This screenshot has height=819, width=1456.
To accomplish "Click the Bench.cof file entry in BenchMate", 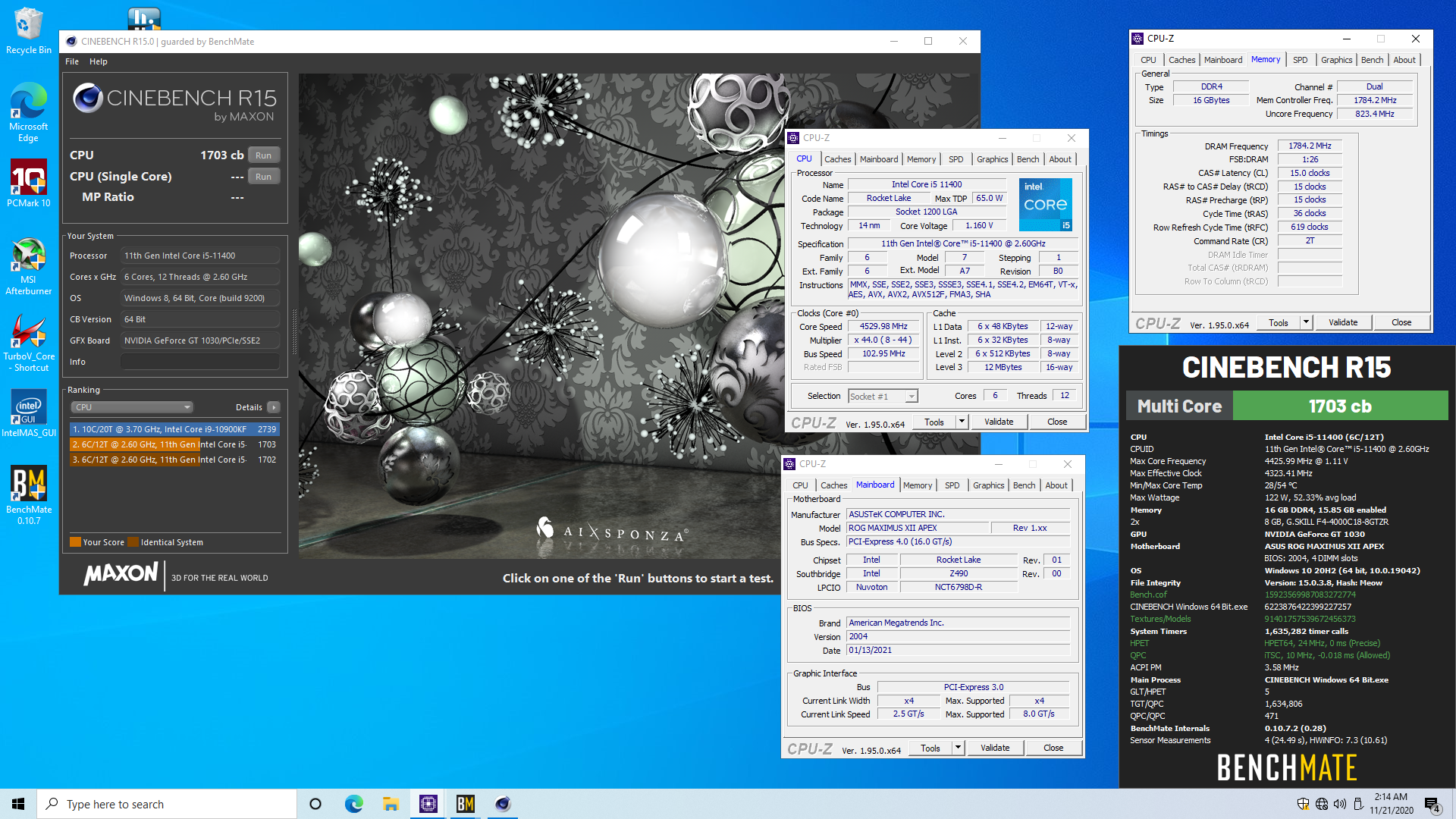I will [x=1148, y=595].
